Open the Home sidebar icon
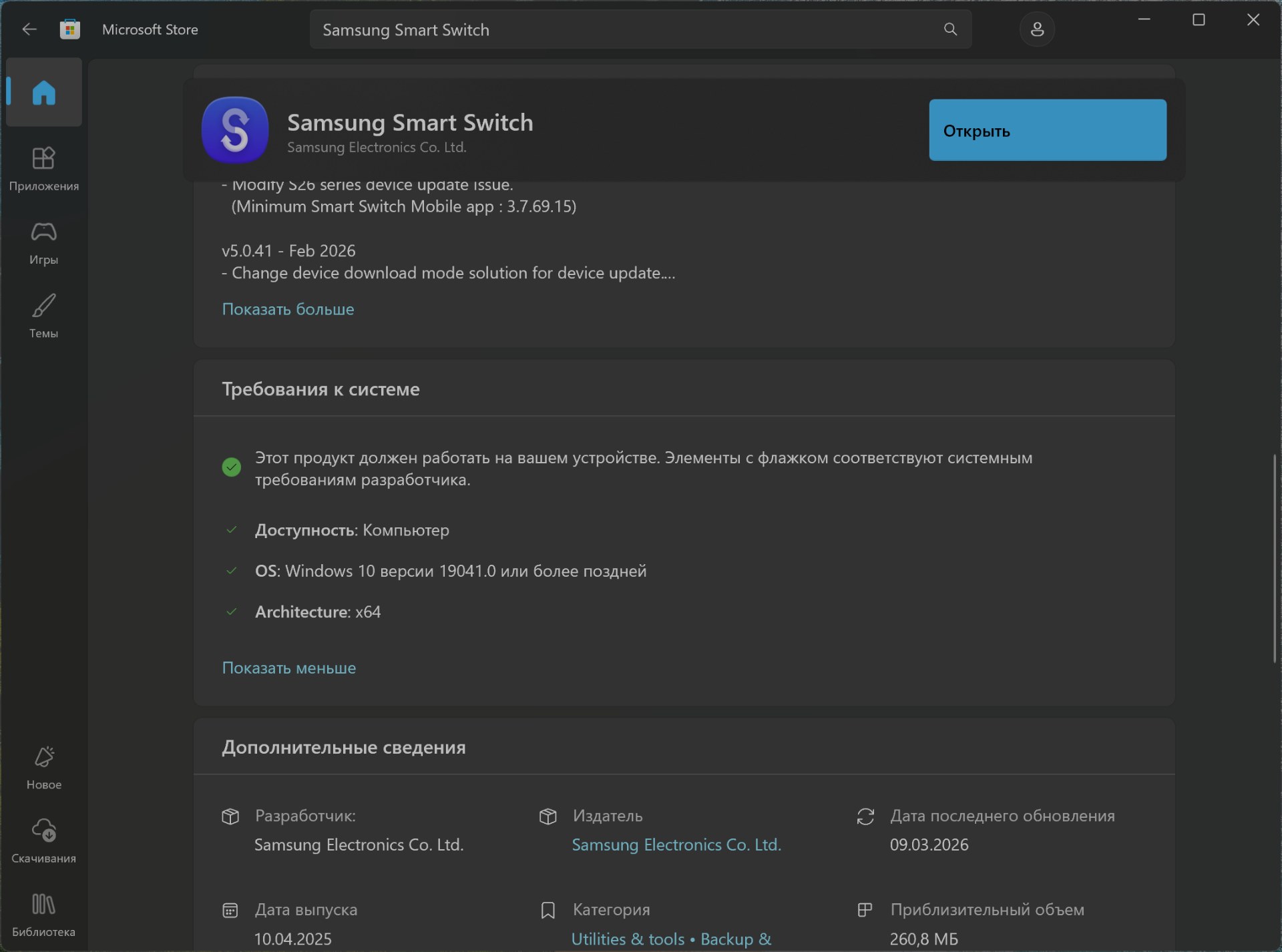Image resolution: width=1282 pixels, height=952 pixels. (44, 92)
